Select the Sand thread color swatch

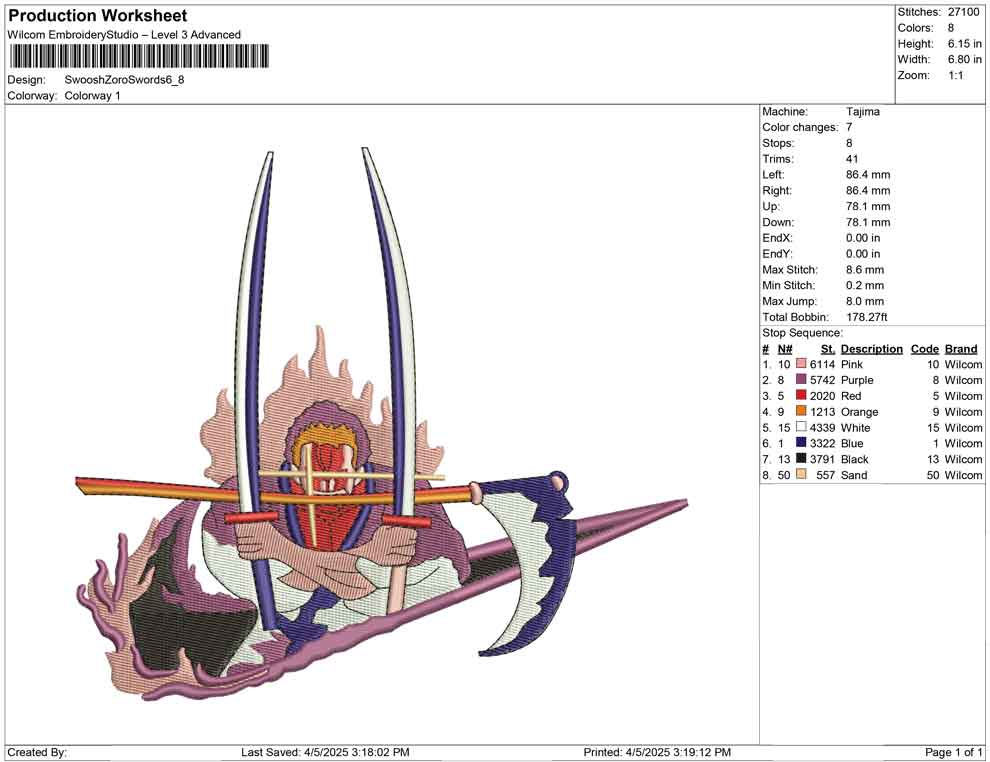[801, 475]
